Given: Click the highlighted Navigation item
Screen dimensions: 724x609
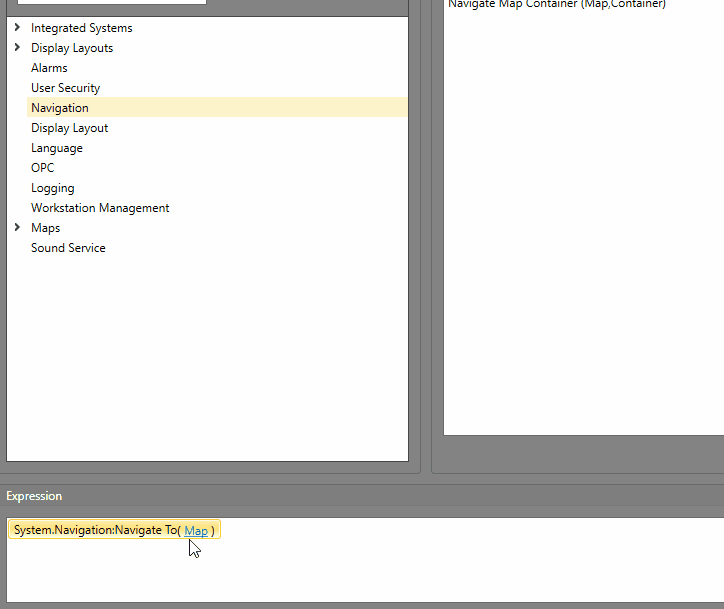Looking at the screenshot, I should [x=60, y=108].
